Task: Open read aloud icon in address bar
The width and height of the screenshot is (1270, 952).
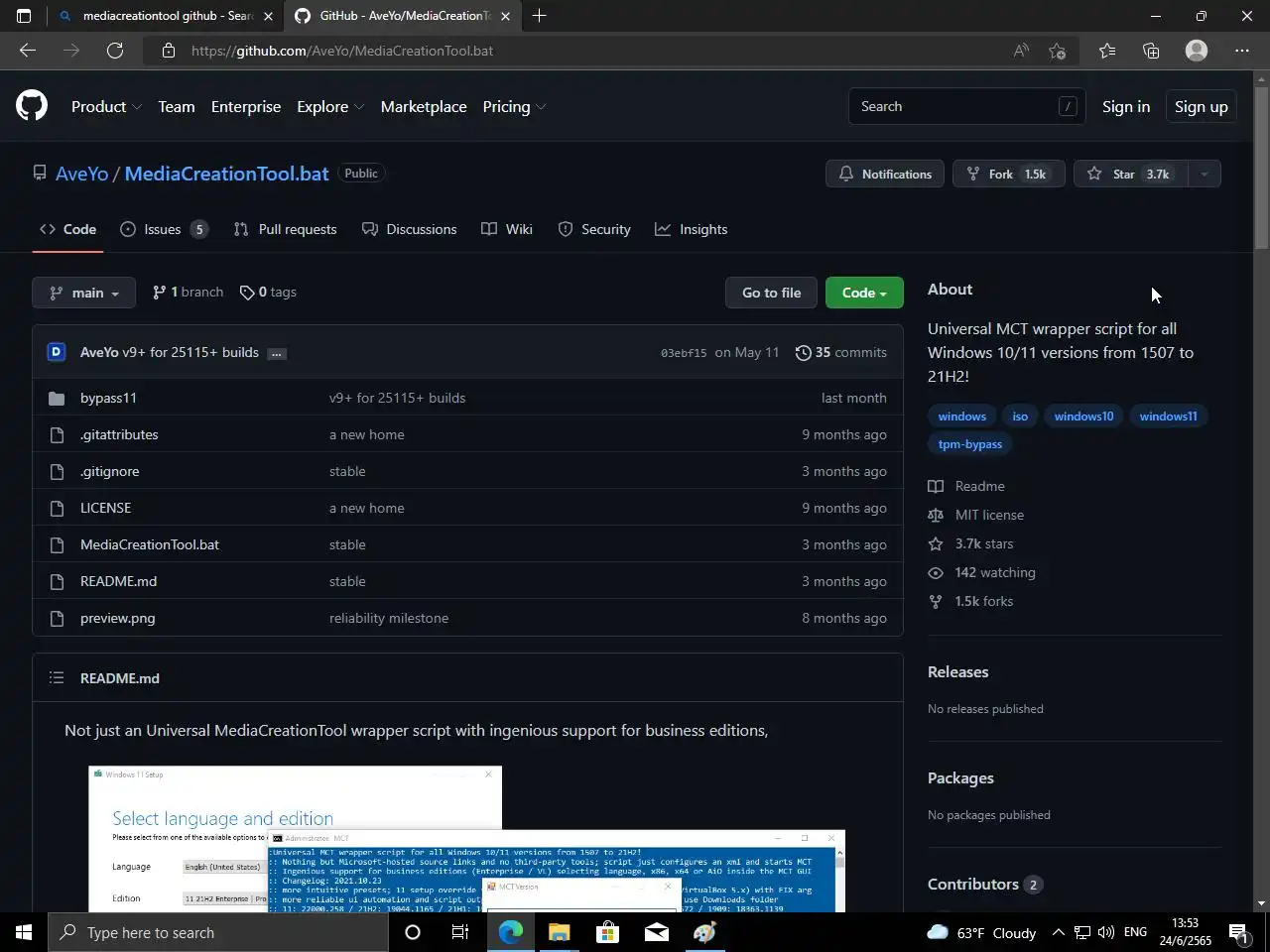Action: [x=1021, y=51]
